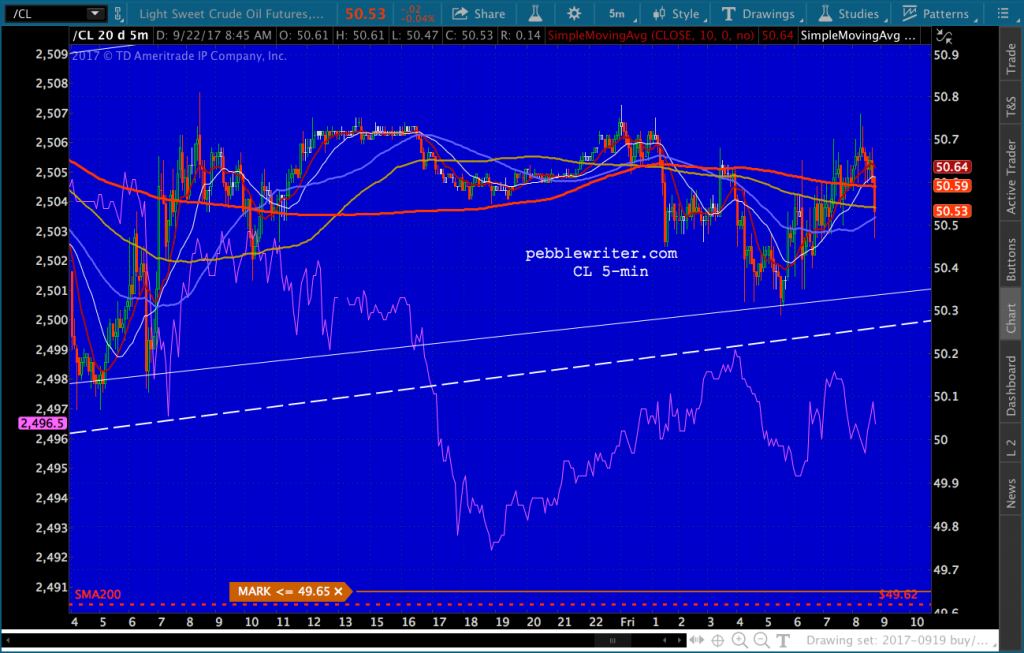Click the flask icon in top toolbar

pyautogui.click(x=536, y=13)
